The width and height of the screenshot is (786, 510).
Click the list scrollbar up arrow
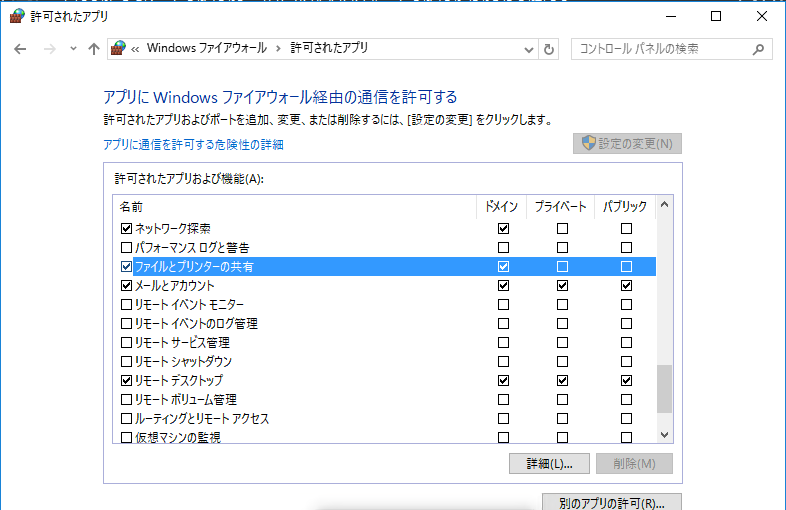coord(665,205)
